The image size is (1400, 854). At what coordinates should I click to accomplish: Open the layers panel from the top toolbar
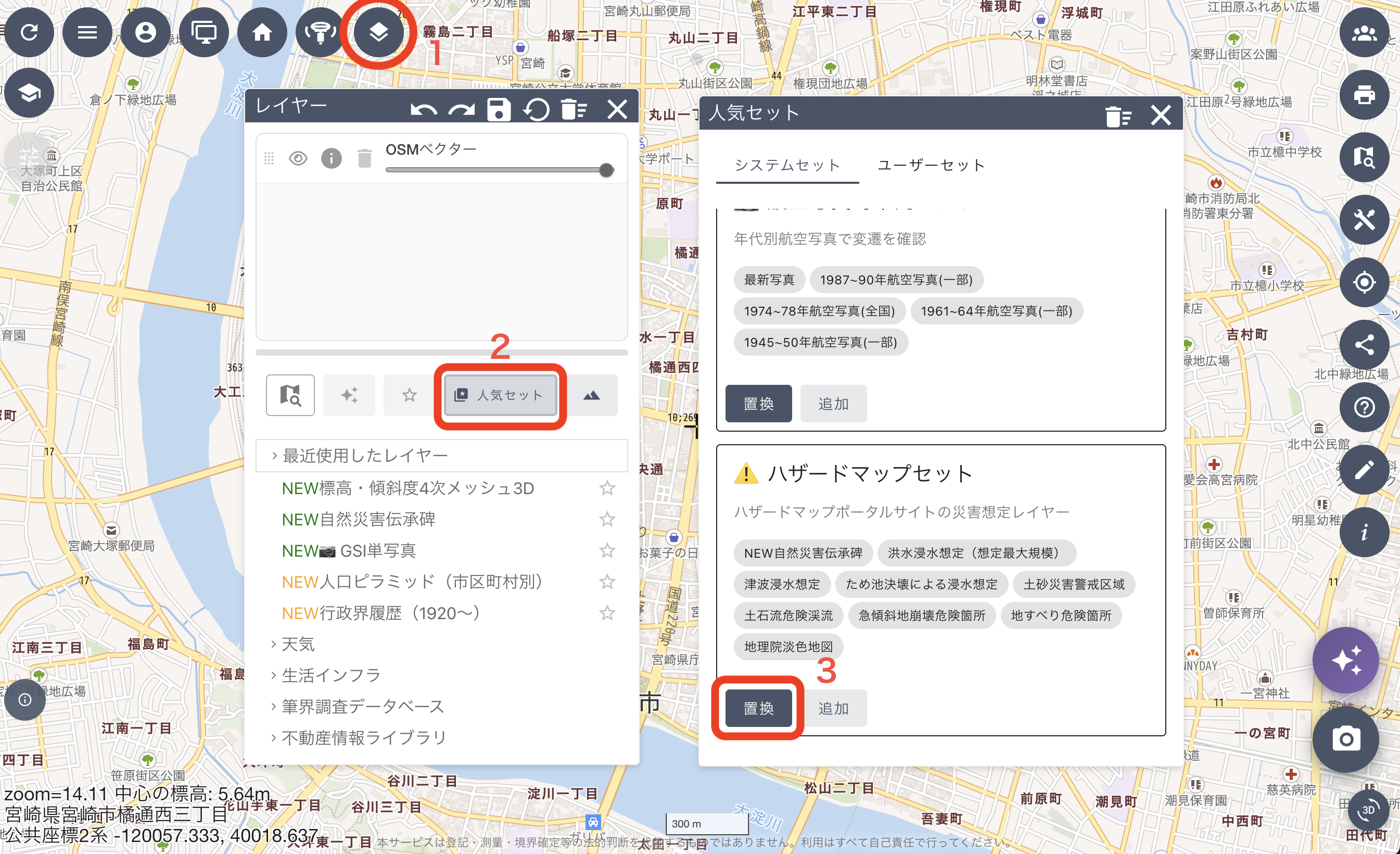[378, 32]
